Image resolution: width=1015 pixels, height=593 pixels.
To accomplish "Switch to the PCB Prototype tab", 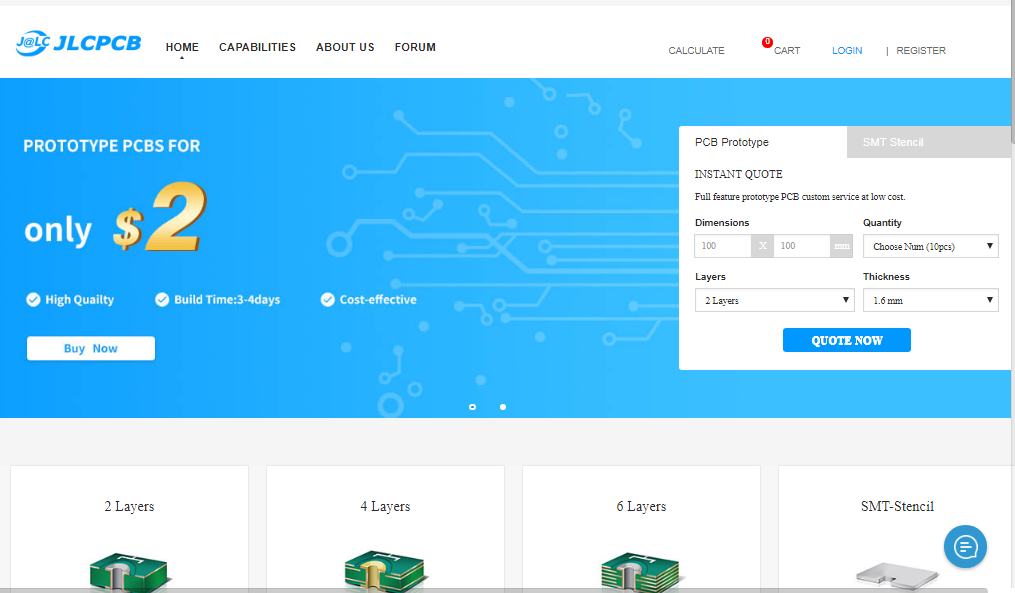I will point(763,142).
